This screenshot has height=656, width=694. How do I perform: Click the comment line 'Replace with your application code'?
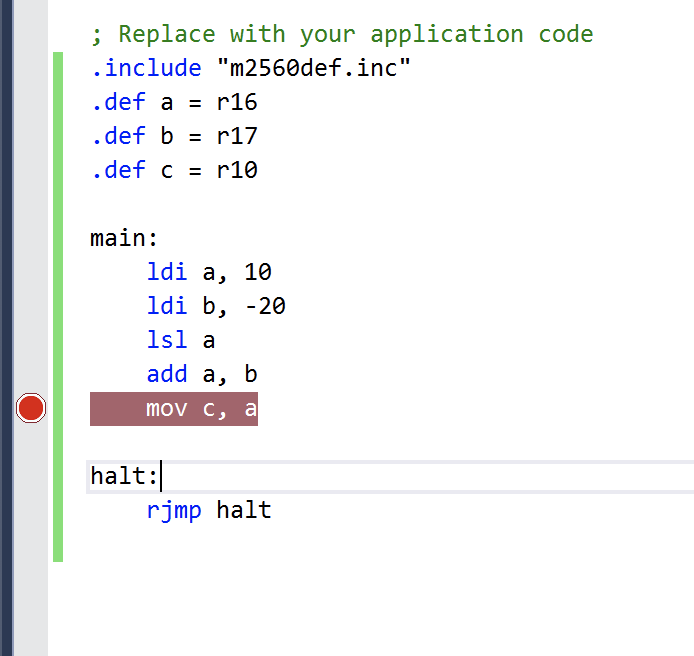point(342,34)
